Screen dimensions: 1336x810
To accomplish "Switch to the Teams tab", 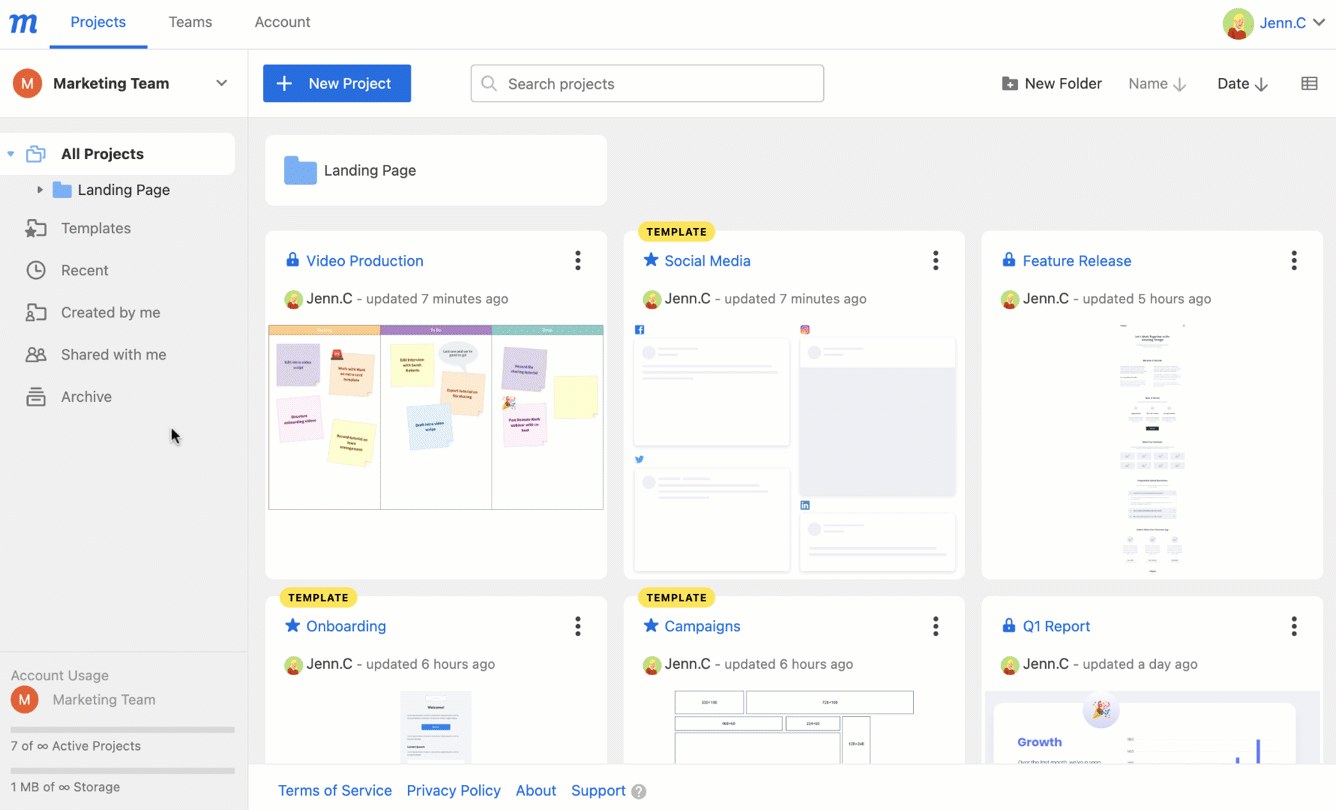I will tap(190, 22).
